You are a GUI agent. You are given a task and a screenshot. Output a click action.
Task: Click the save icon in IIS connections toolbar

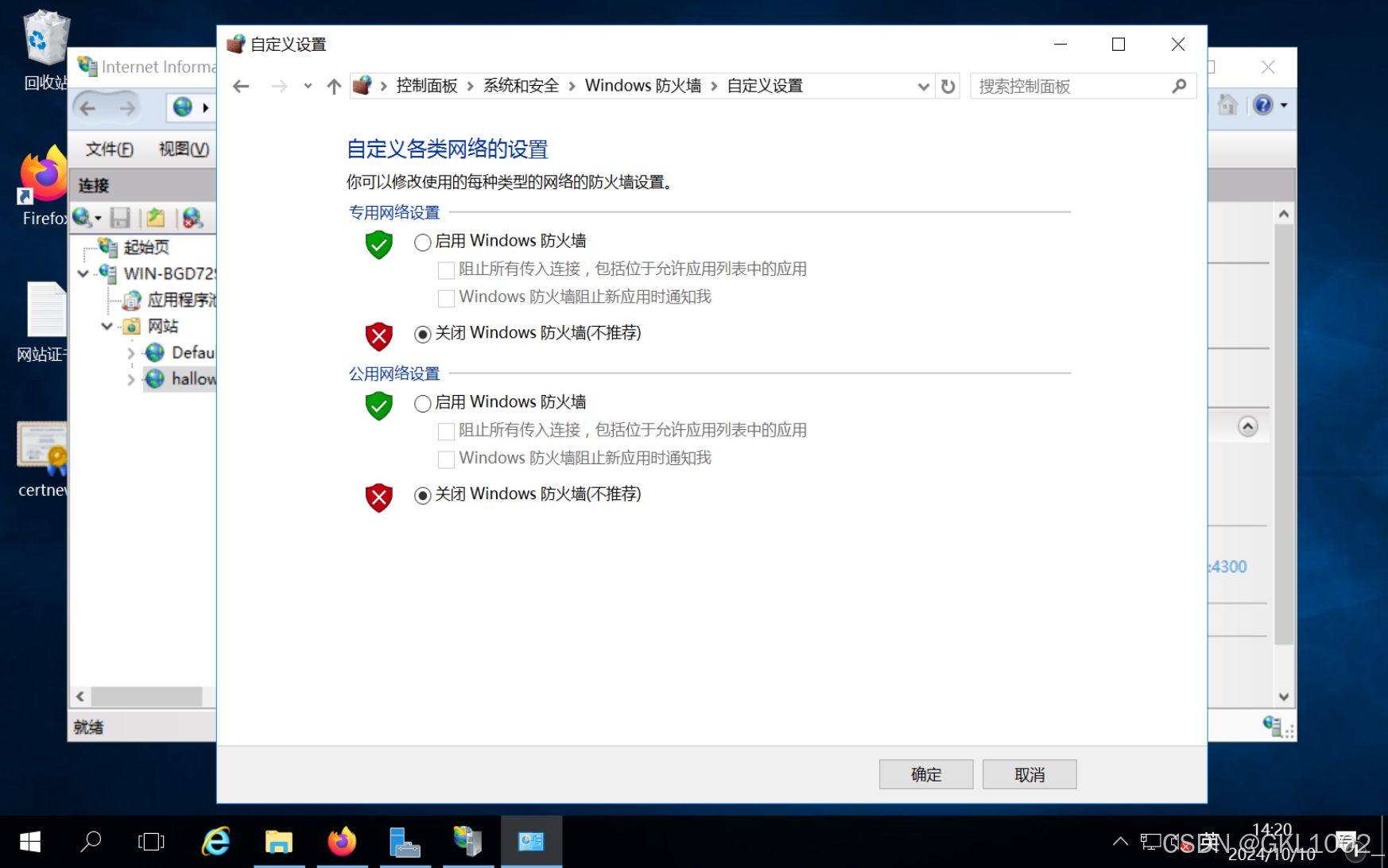point(120,217)
